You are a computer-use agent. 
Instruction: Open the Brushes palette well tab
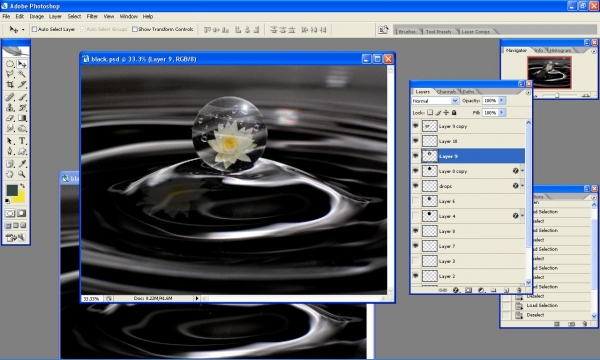point(407,32)
